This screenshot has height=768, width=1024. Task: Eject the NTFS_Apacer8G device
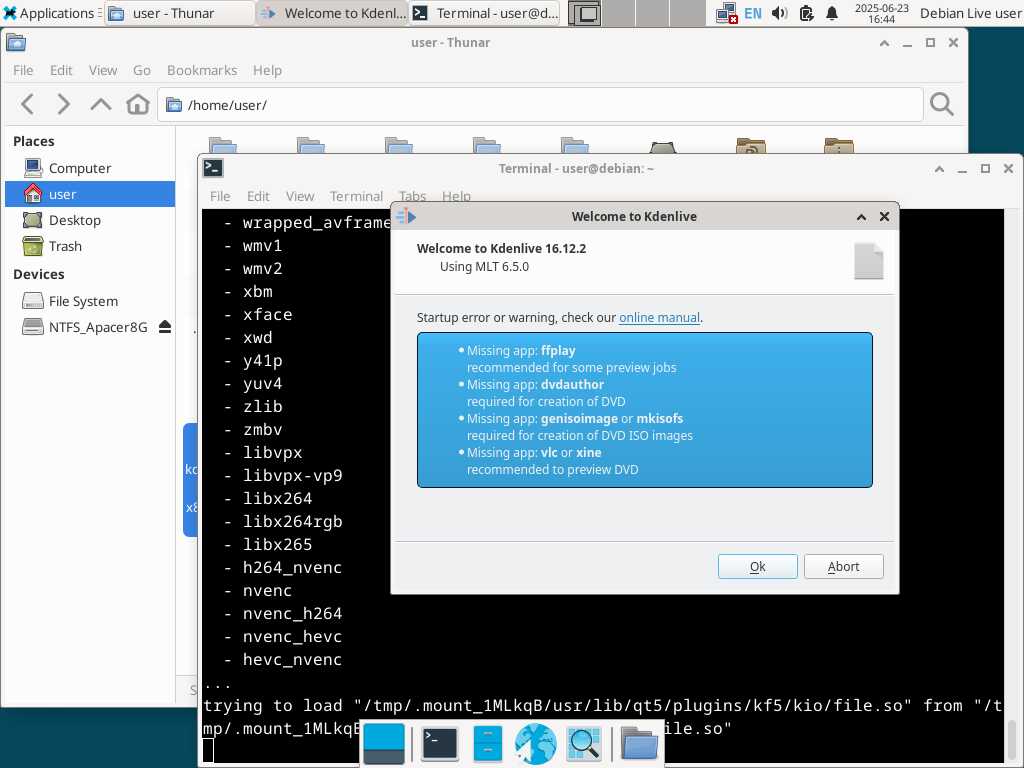click(x=165, y=327)
